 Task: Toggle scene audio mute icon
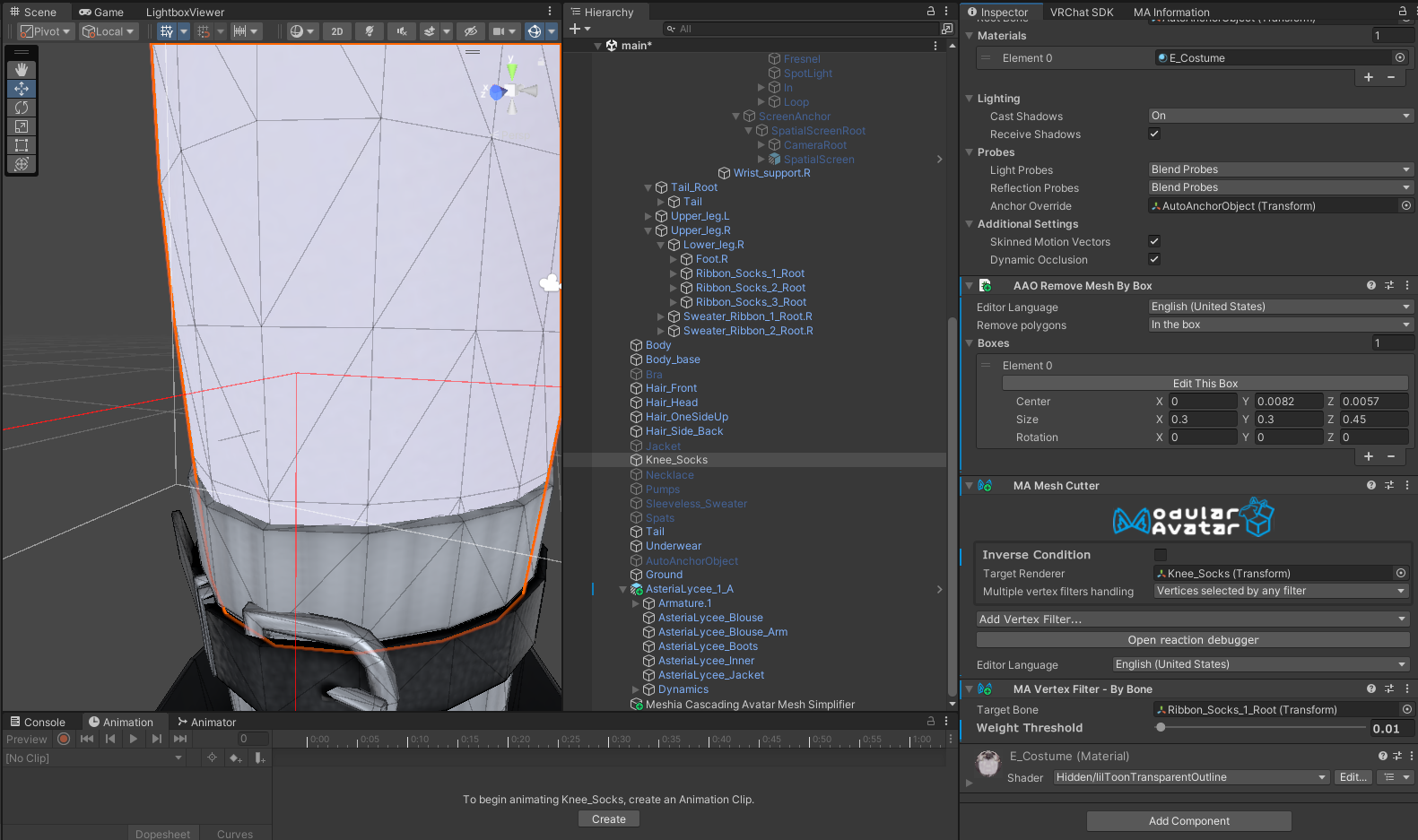pos(401,31)
